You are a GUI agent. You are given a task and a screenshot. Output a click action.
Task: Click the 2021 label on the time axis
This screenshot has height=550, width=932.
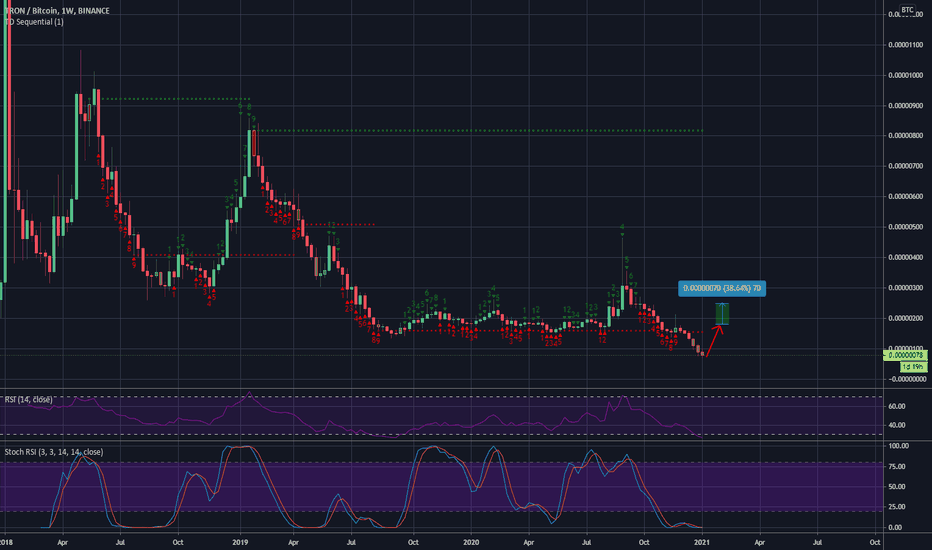click(702, 542)
